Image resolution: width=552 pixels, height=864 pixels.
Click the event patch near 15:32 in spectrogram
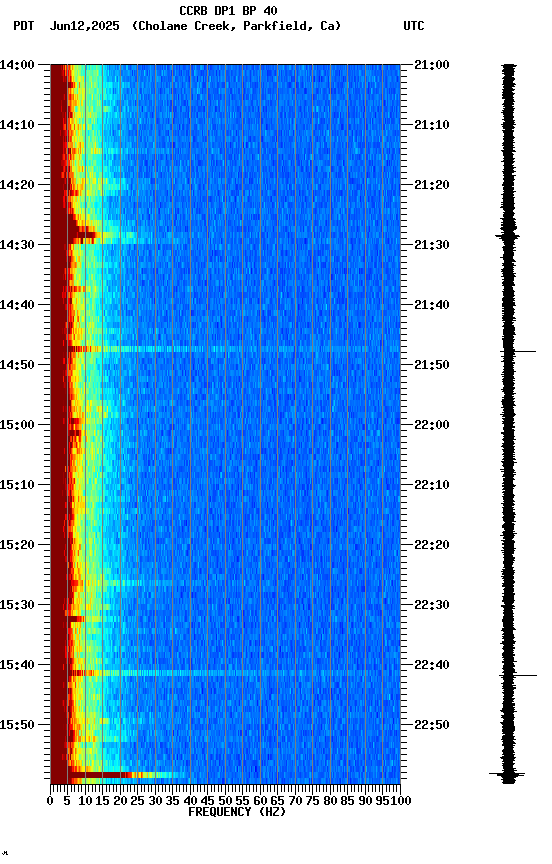[76, 619]
